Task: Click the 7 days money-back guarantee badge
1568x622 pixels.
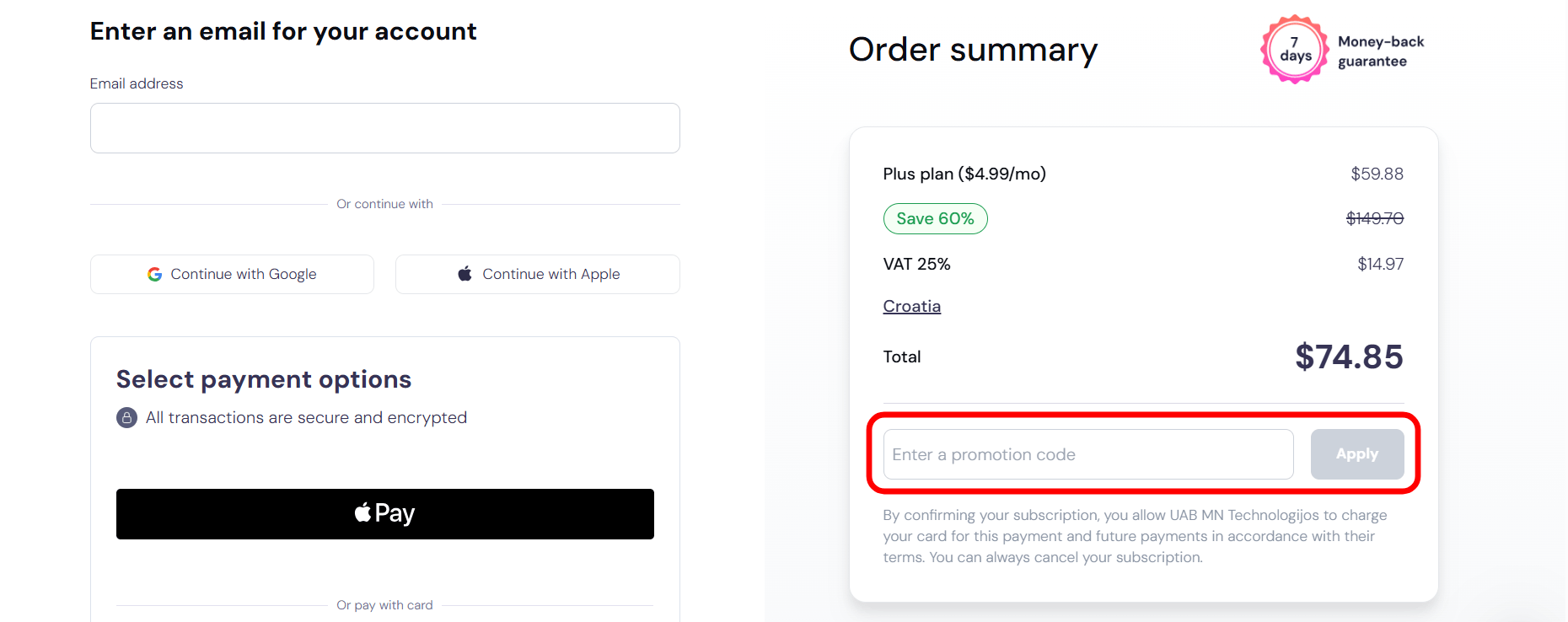Action: tap(1294, 49)
